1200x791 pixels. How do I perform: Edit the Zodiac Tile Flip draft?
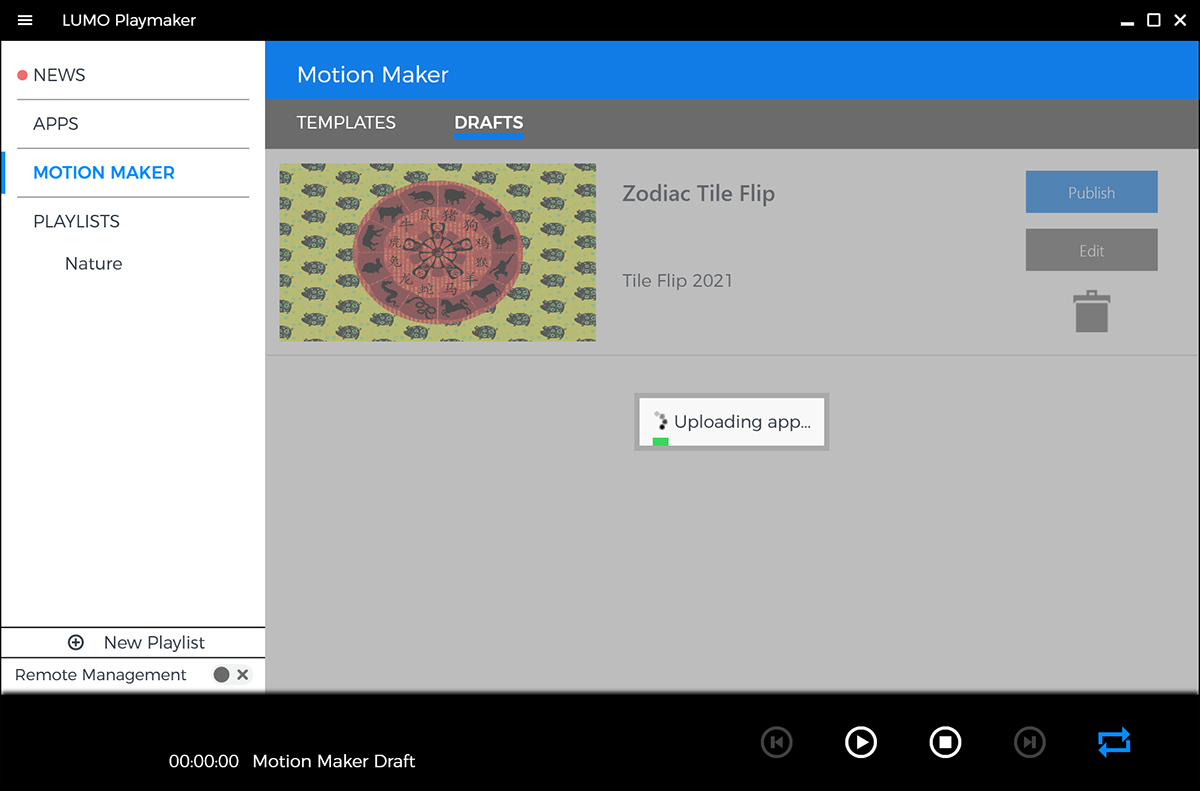tap(1091, 250)
